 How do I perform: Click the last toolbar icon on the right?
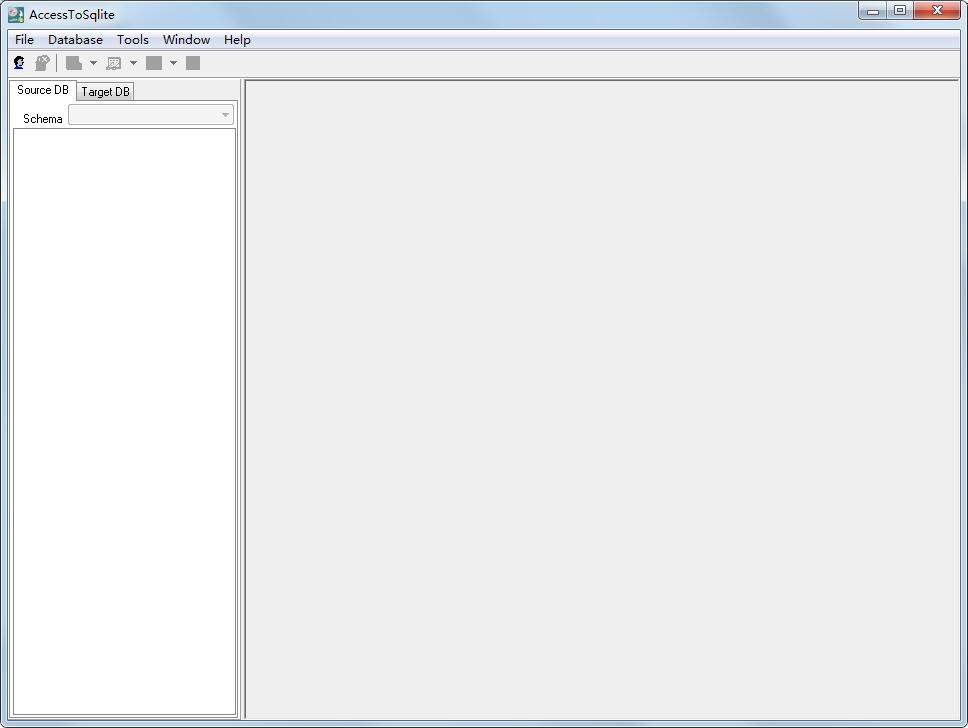tap(192, 62)
